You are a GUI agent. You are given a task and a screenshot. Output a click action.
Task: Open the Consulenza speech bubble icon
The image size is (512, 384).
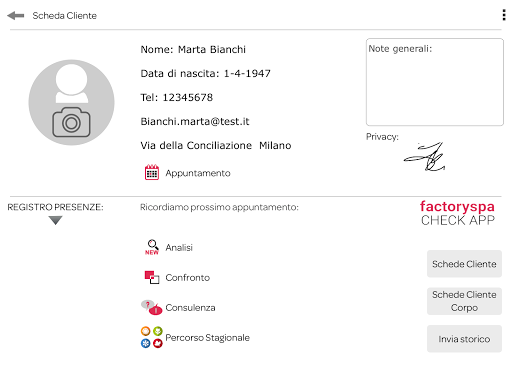pos(152,307)
